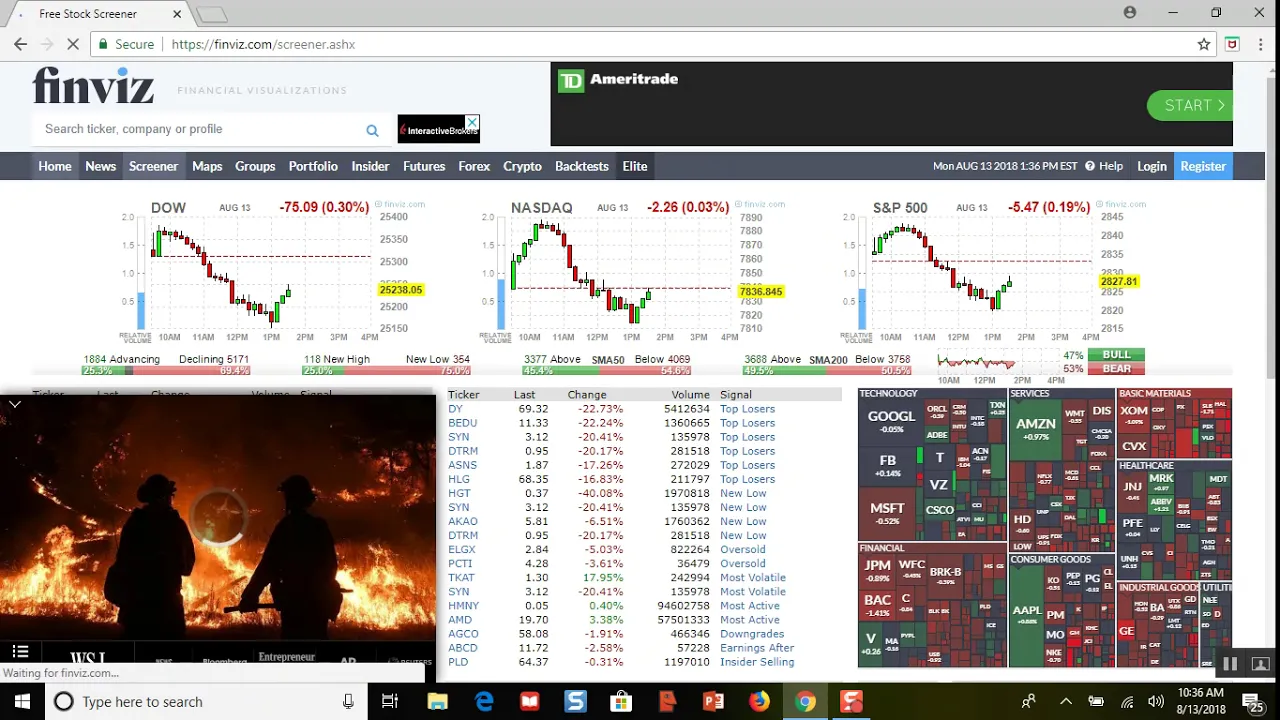Click the Windows taskbar search box
This screenshot has height=720, width=1280.
pos(205,702)
